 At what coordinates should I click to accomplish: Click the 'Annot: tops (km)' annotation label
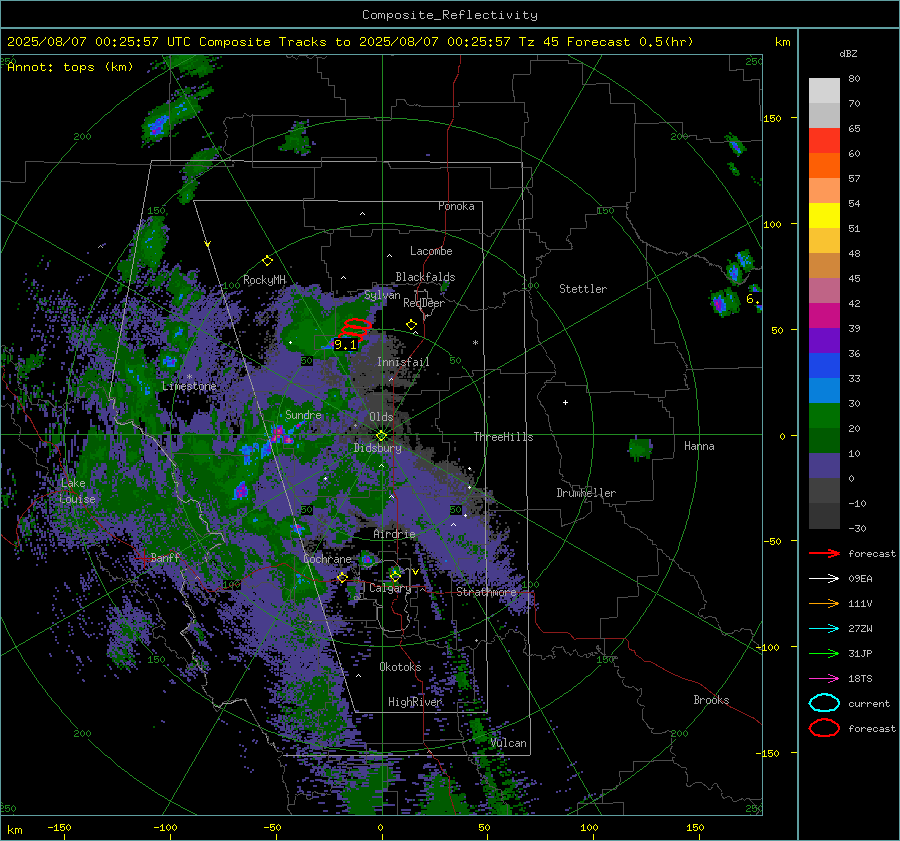pos(70,67)
